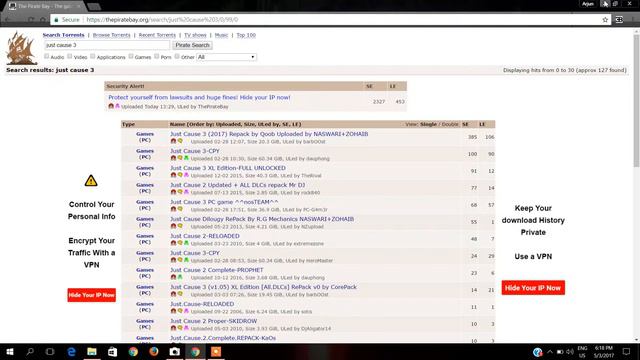Open the Recent Torrents menu link
This screenshot has height=360, width=640.
point(157,35)
